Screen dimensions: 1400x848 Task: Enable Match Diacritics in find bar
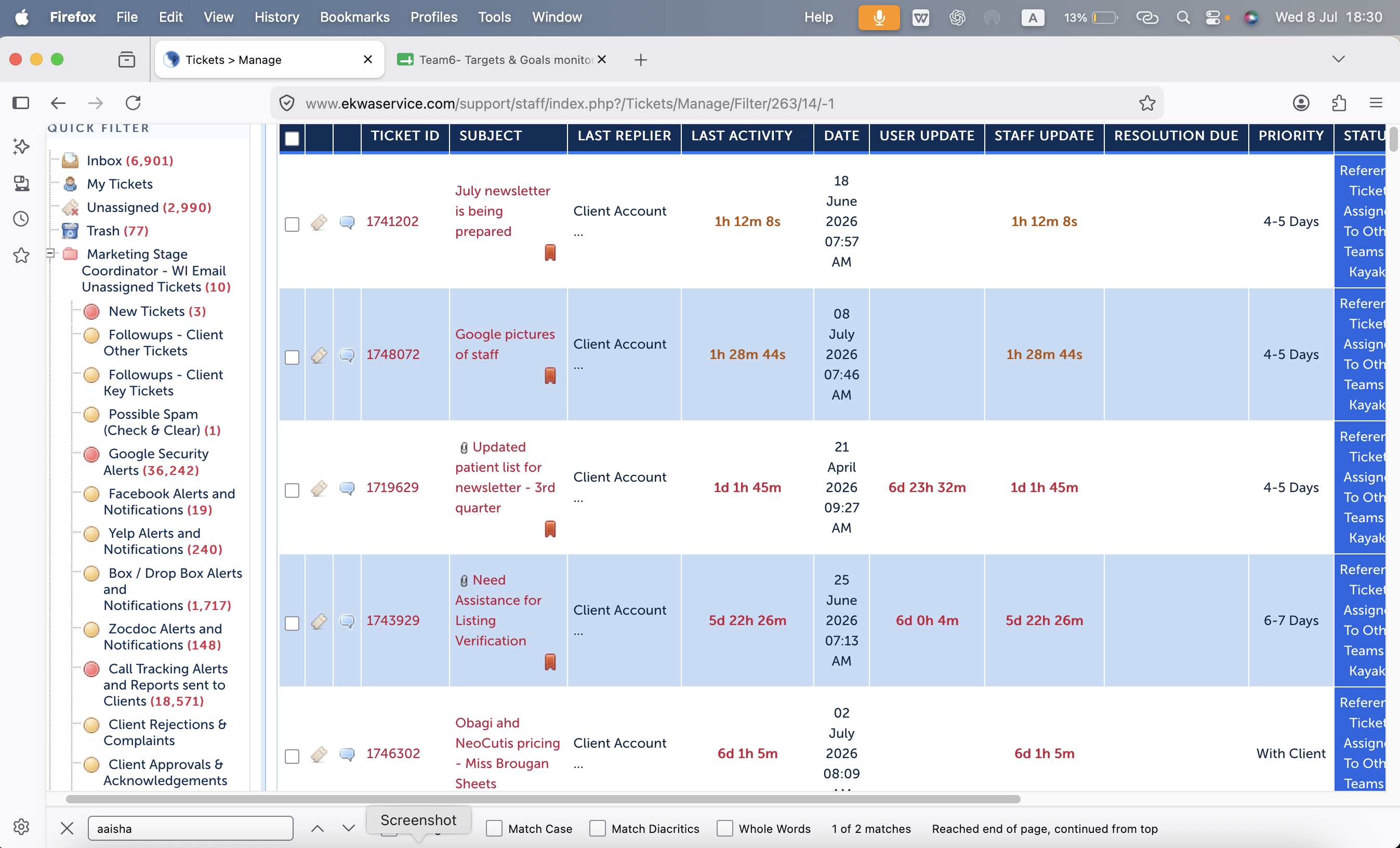coord(597,828)
